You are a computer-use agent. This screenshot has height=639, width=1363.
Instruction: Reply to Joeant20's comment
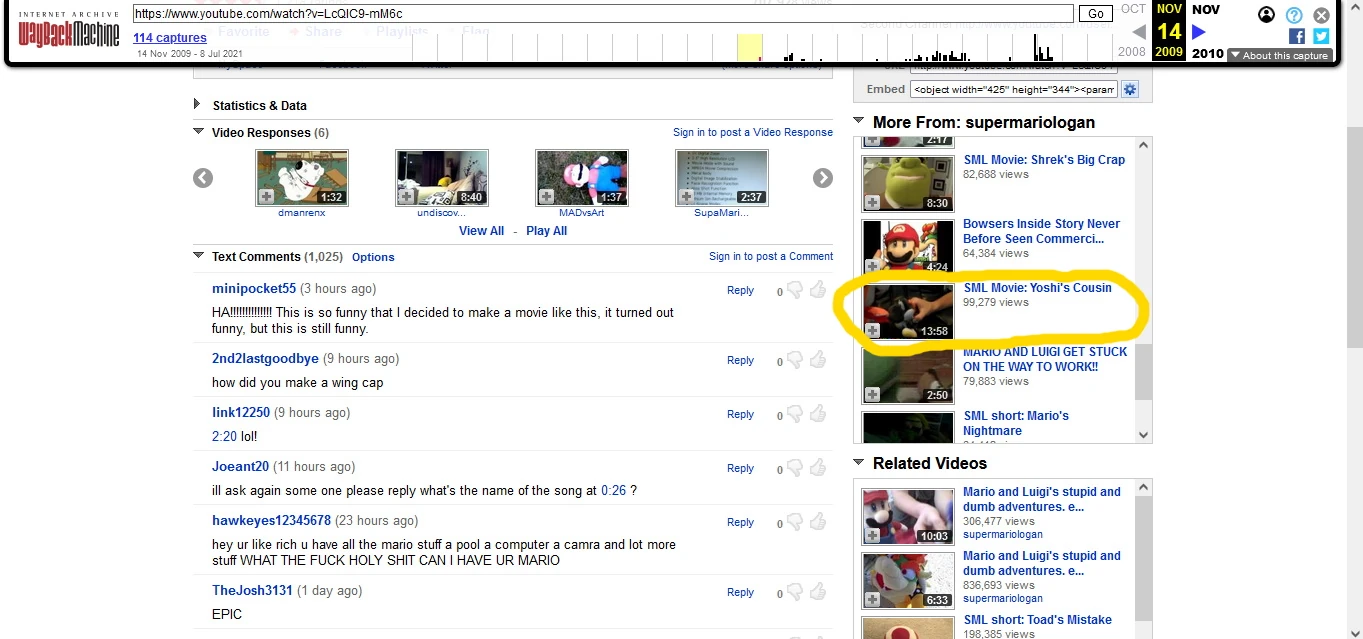pyautogui.click(x=740, y=468)
